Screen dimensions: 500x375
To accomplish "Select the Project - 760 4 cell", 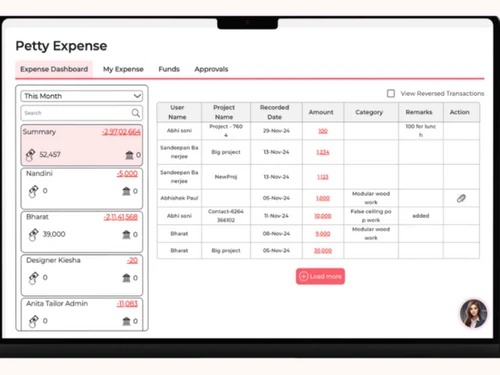I will 226,131.
